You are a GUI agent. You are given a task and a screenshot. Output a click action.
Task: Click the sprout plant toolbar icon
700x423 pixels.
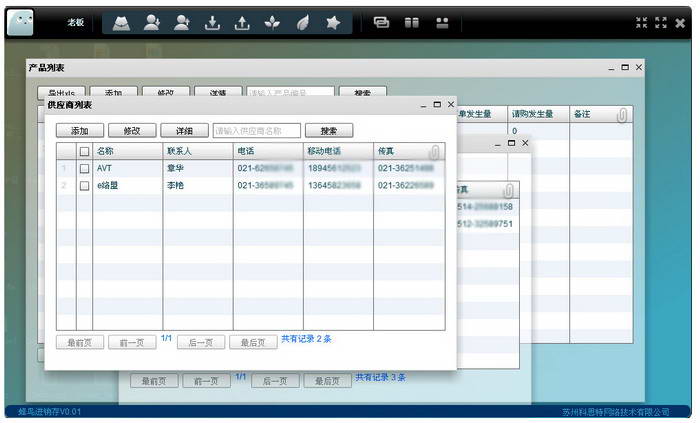pyautogui.click(x=272, y=23)
